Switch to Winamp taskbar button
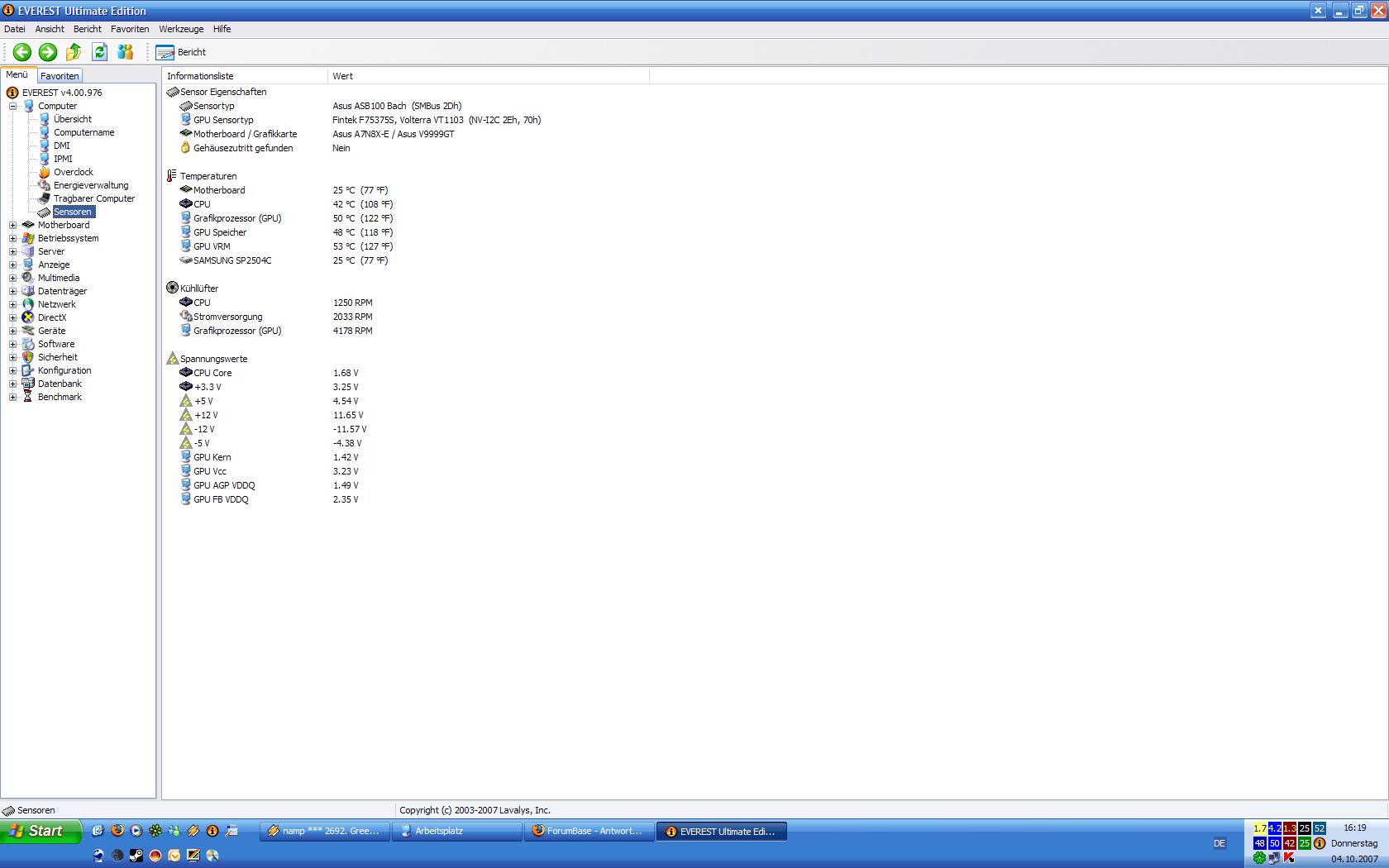Viewport: 1389px width, 868px height. 324,832
